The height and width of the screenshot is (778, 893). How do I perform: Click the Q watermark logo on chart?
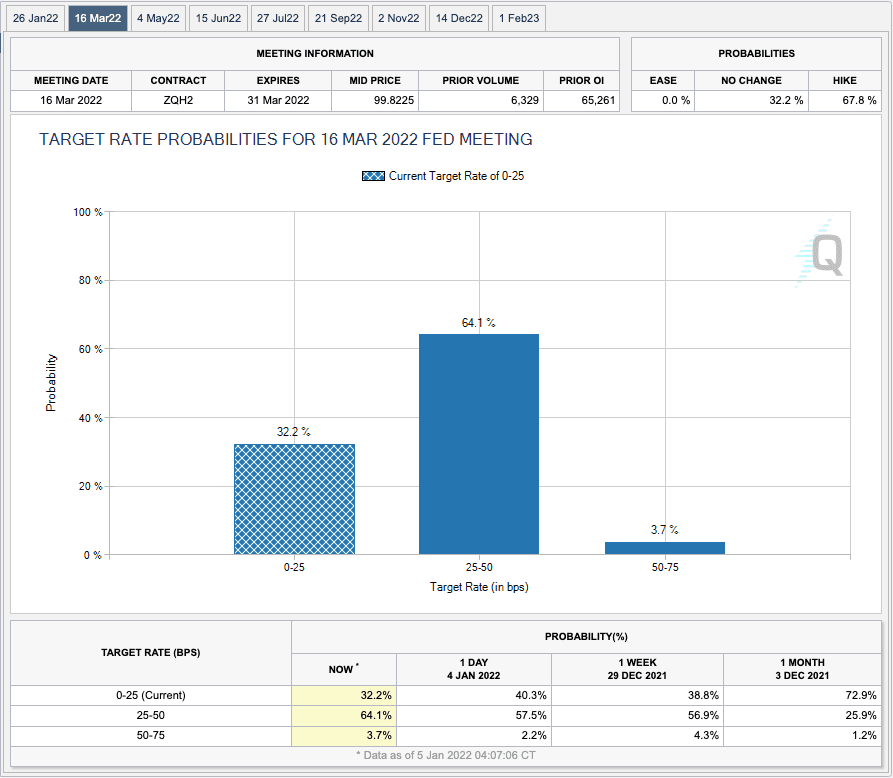point(820,254)
